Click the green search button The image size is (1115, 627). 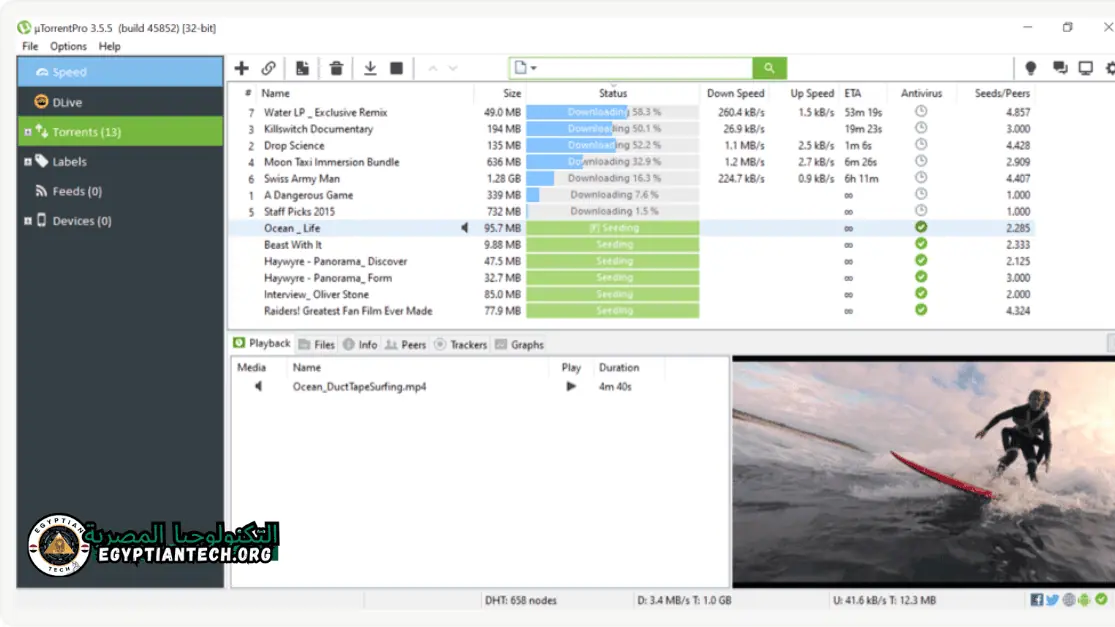767,68
